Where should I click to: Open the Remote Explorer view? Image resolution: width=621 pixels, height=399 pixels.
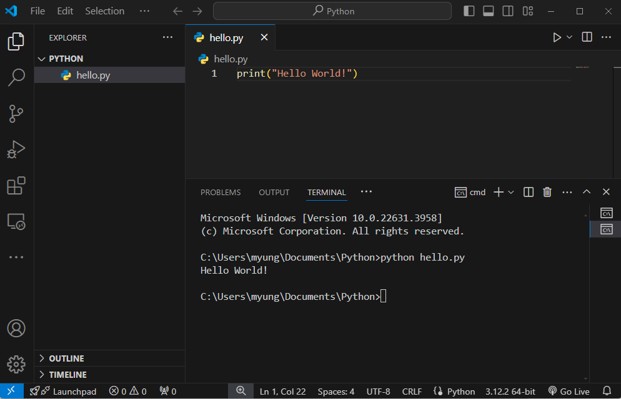coord(16,221)
